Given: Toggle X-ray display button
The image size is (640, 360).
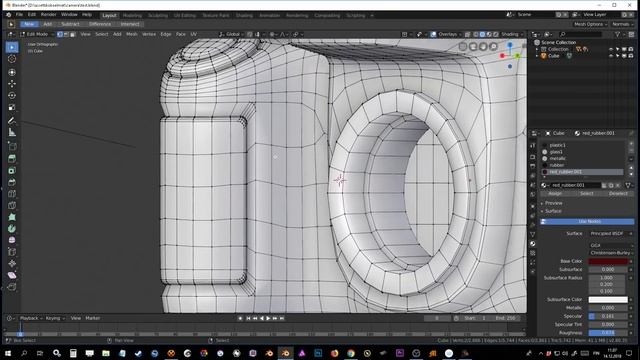Looking at the screenshot, I should click(x=468, y=34).
